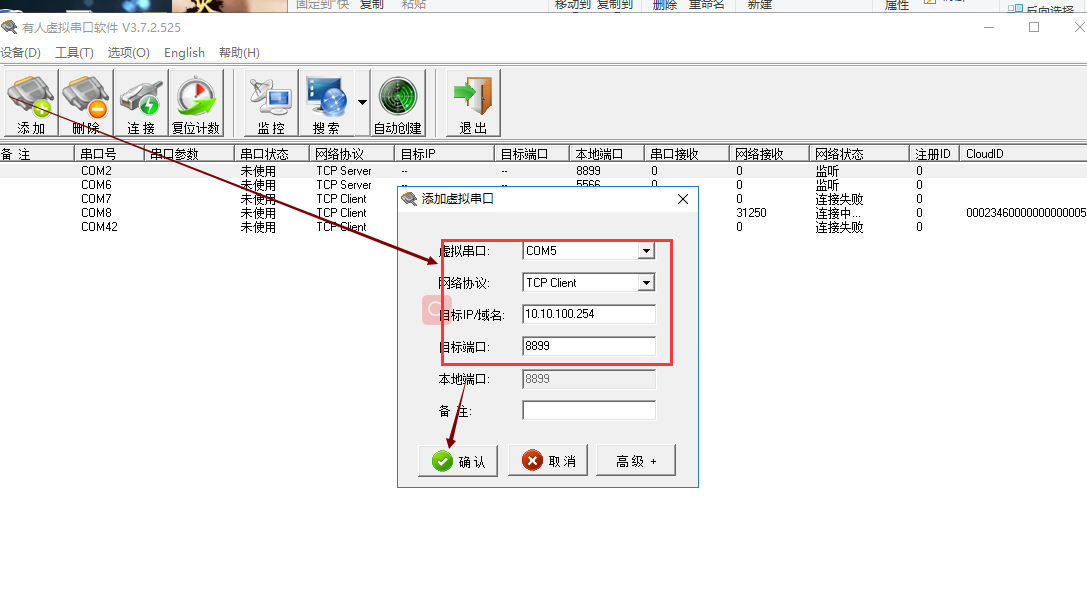The width and height of the screenshot is (1087, 591).
Task: Click the 目标IP/域名 input field
Action: point(589,315)
